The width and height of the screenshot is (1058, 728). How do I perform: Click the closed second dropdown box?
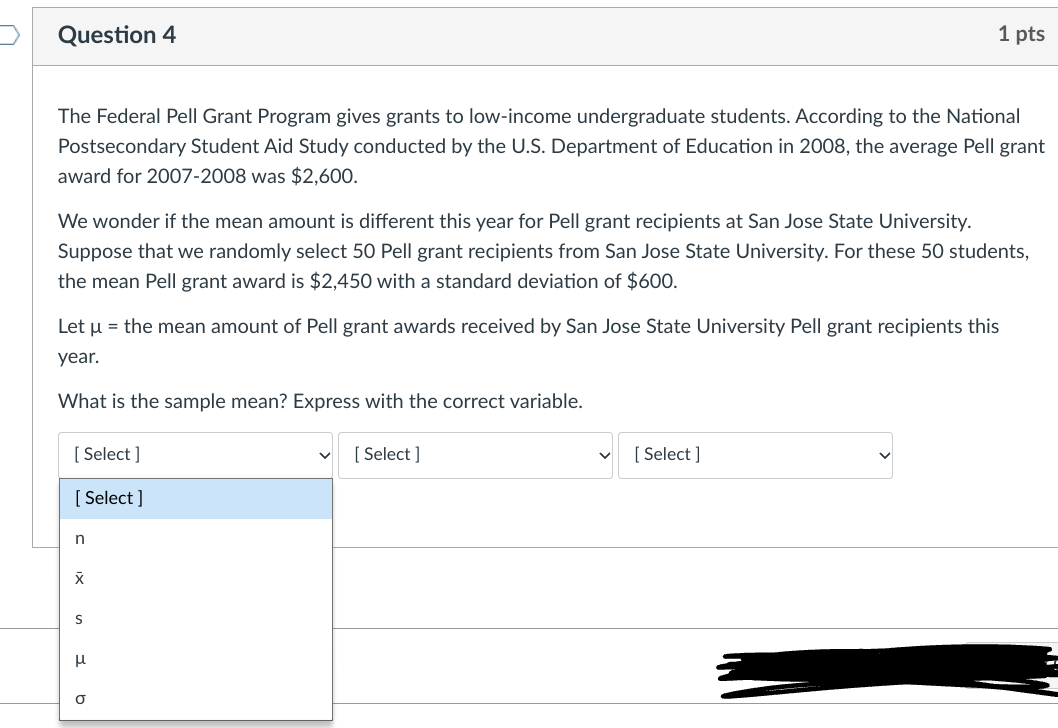tap(475, 455)
